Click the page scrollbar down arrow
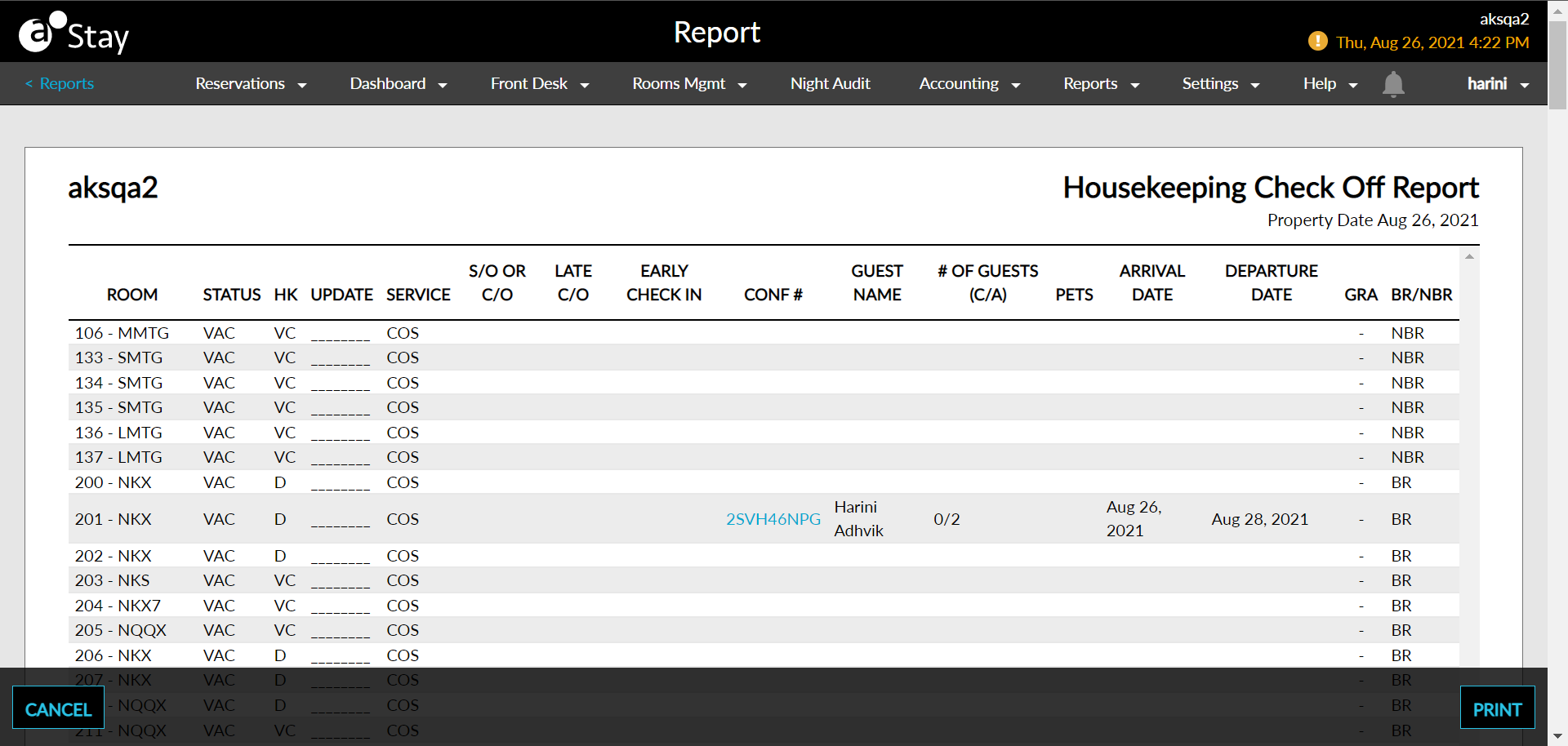Screen dimensions: 1568x746 click(x=1558, y=736)
